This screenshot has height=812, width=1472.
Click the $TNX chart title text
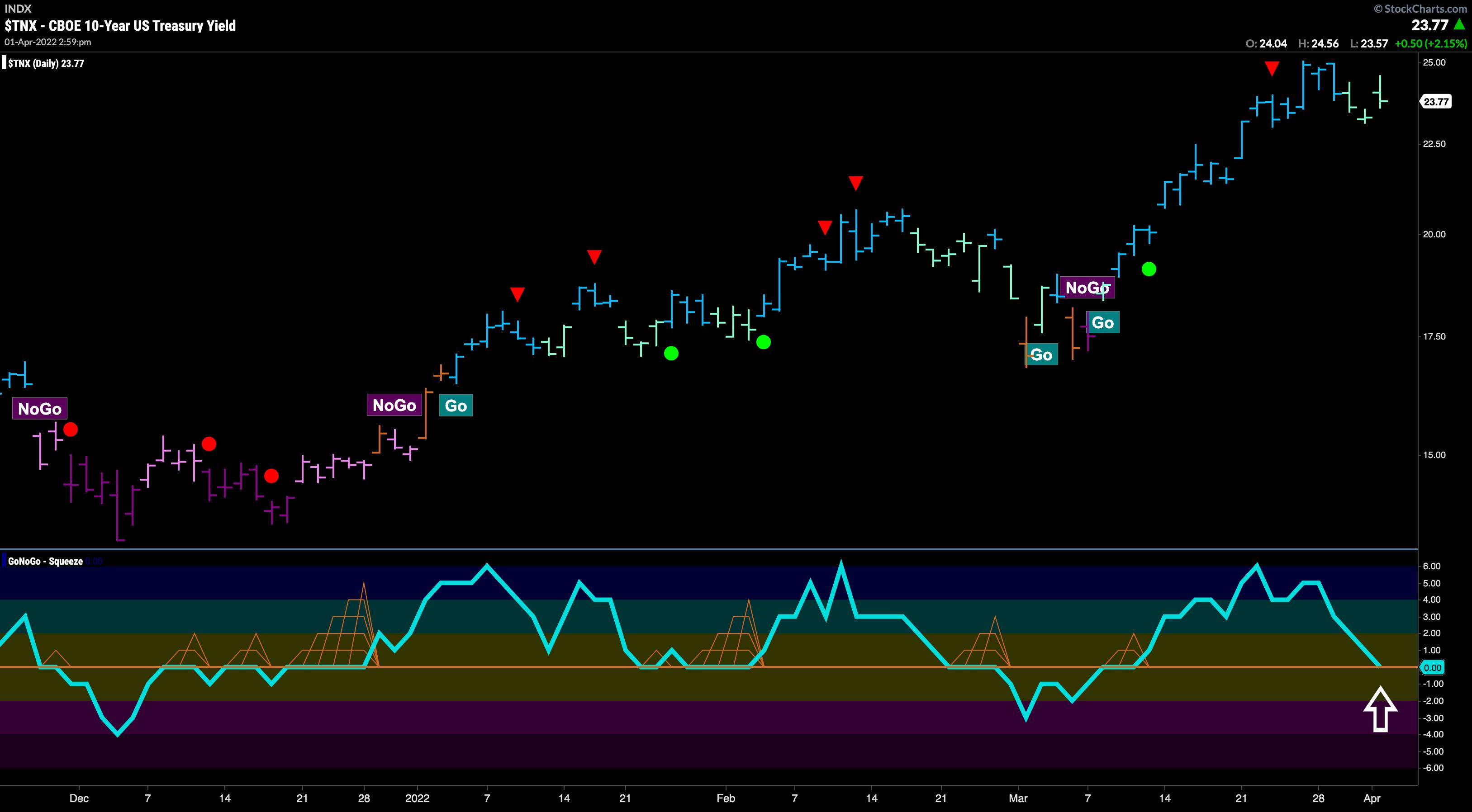(120, 26)
